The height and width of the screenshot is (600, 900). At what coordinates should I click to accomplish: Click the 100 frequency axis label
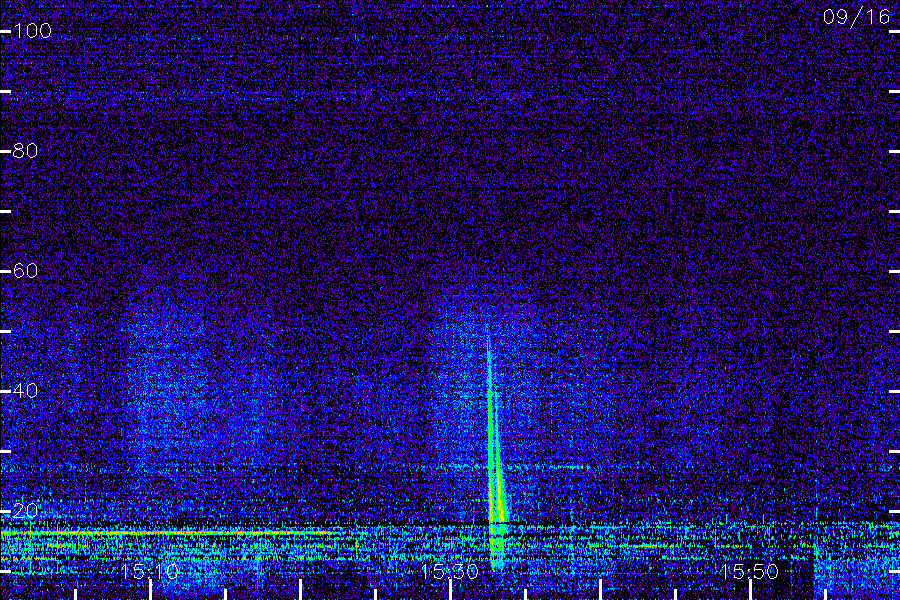point(32,30)
